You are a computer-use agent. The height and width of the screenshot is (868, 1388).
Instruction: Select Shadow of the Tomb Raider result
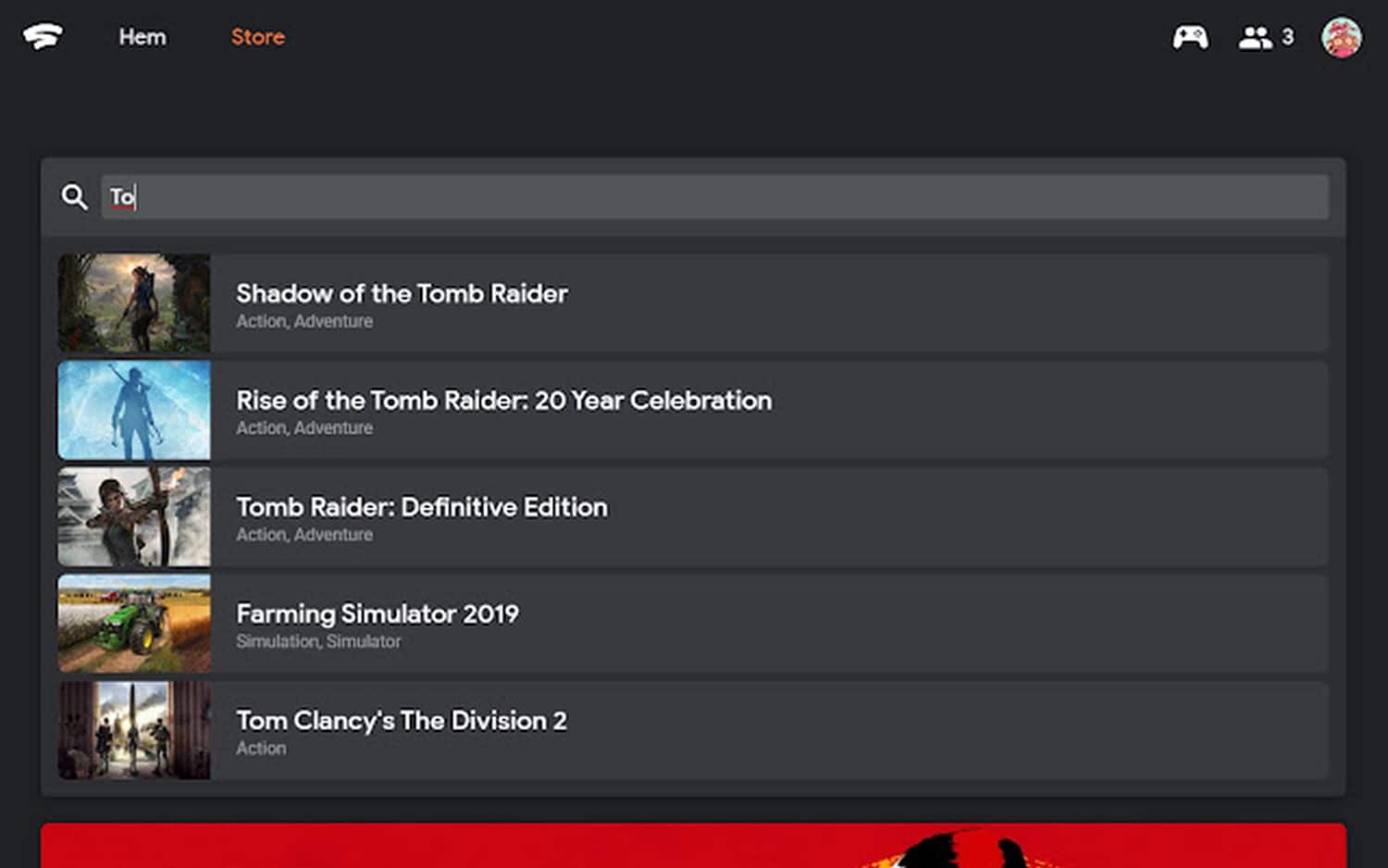coord(402,294)
